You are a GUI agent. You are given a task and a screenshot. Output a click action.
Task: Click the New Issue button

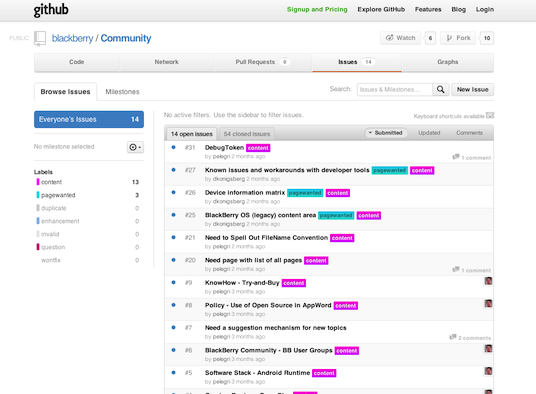472,90
